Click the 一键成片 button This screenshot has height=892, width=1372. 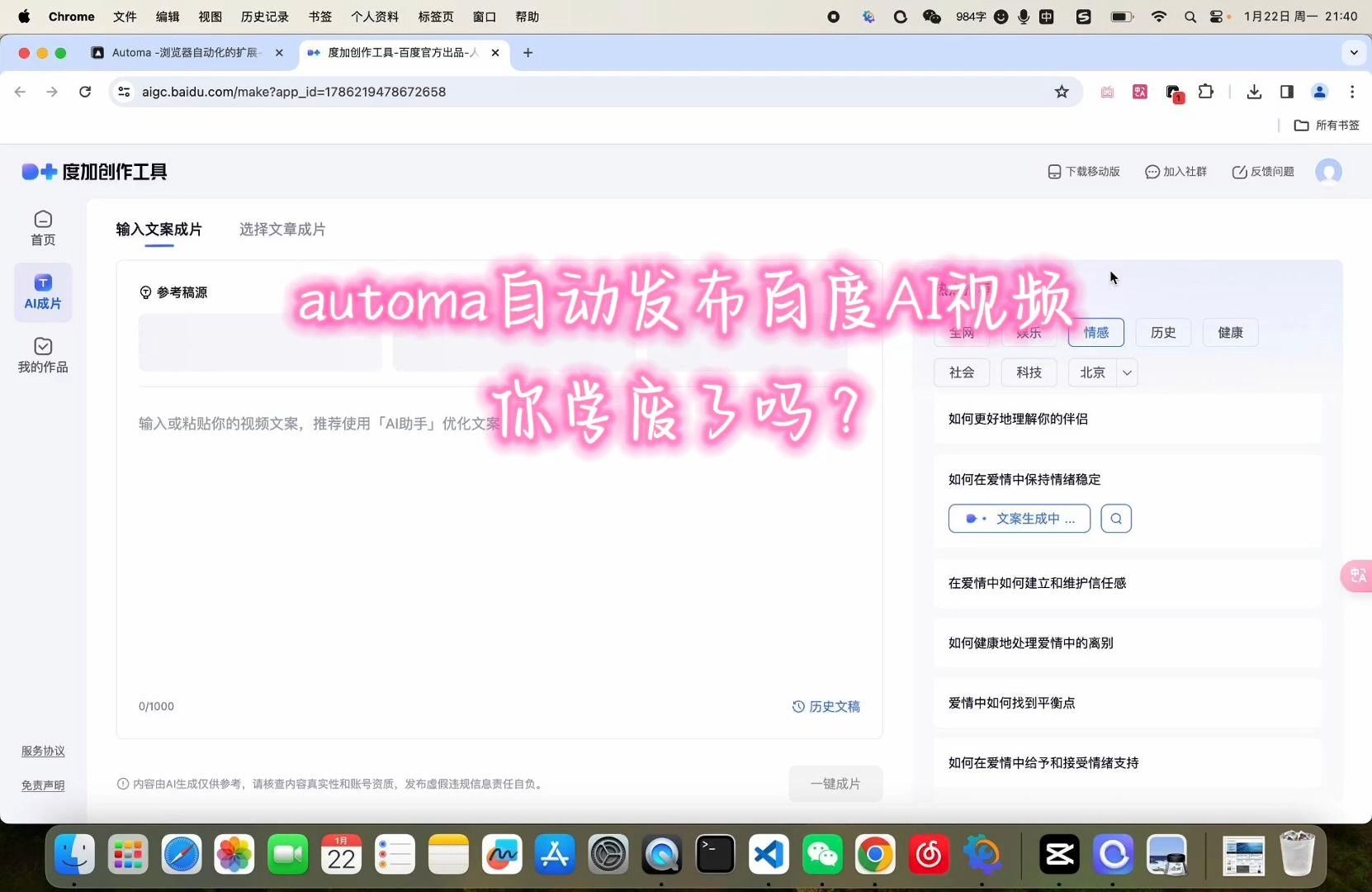click(x=835, y=784)
